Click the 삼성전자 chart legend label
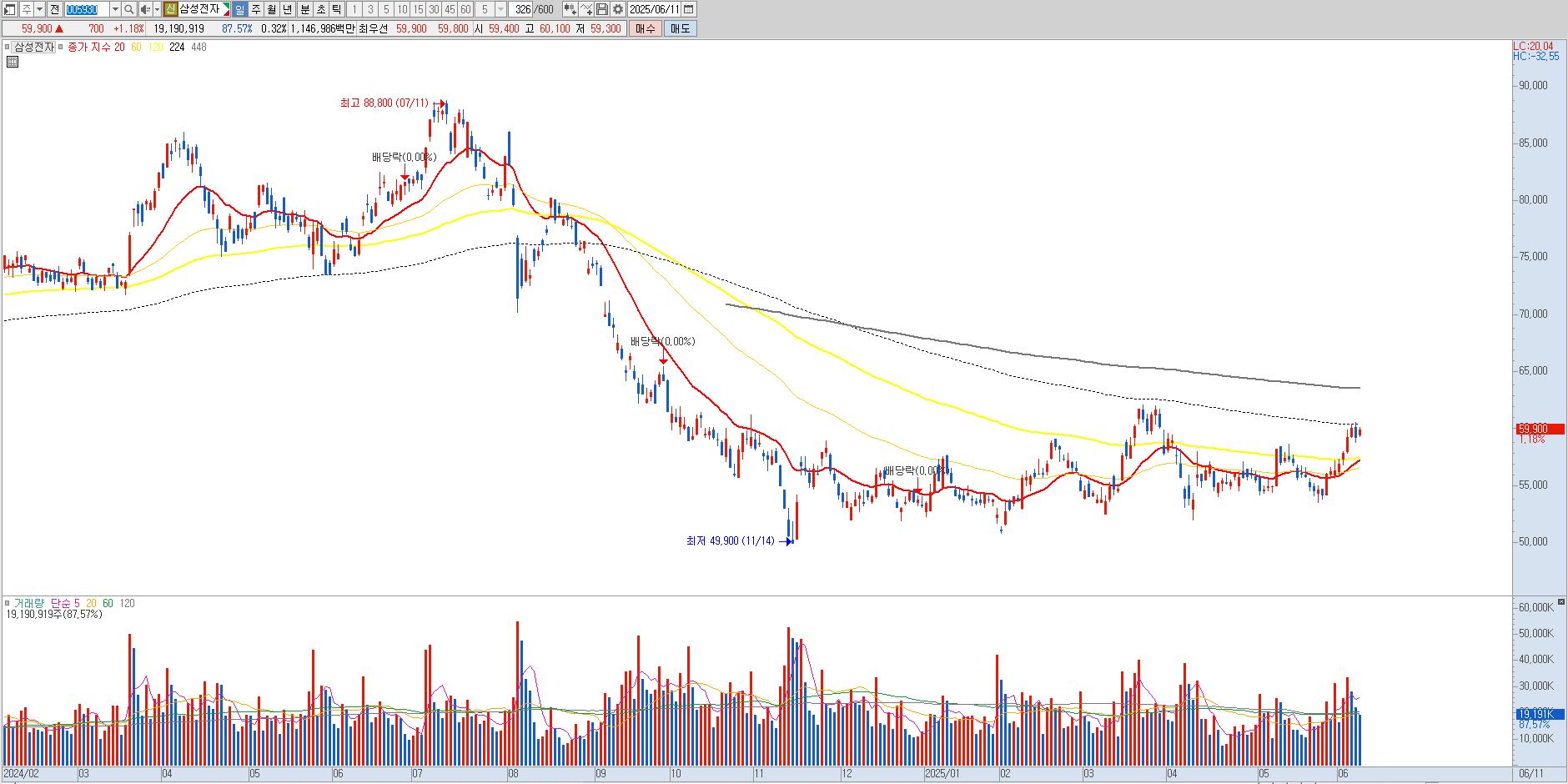1568x784 pixels. [34, 48]
